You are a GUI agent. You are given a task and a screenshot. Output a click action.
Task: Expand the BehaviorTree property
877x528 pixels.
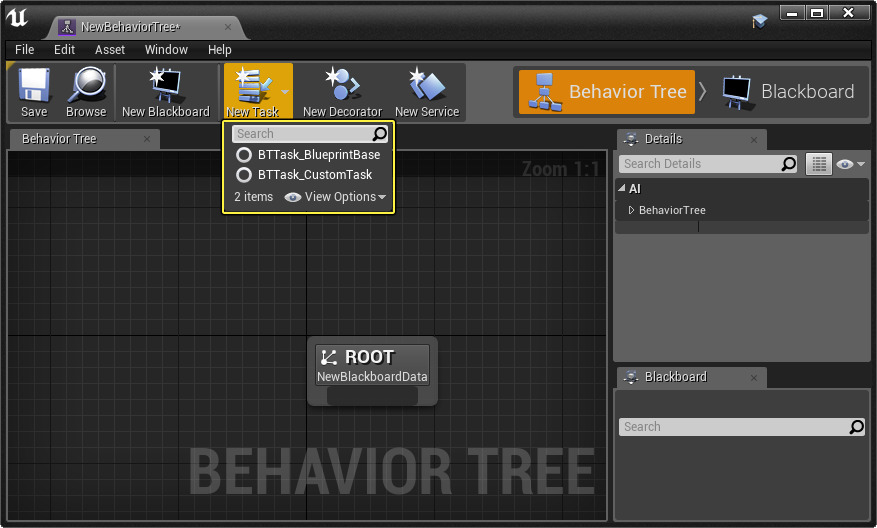[x=631, y=210]
